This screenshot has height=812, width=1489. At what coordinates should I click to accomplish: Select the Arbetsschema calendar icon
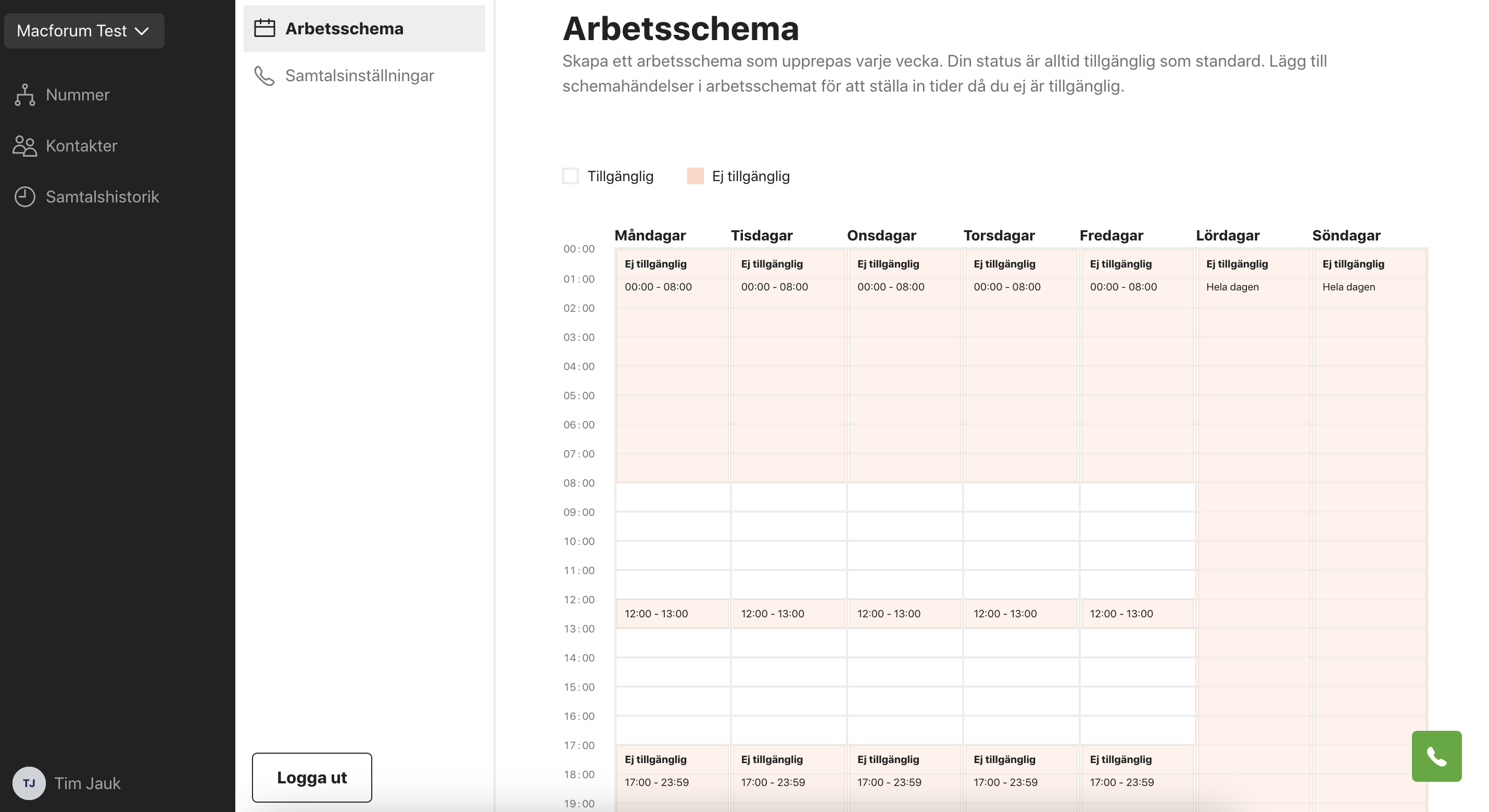tap(264, 28)
